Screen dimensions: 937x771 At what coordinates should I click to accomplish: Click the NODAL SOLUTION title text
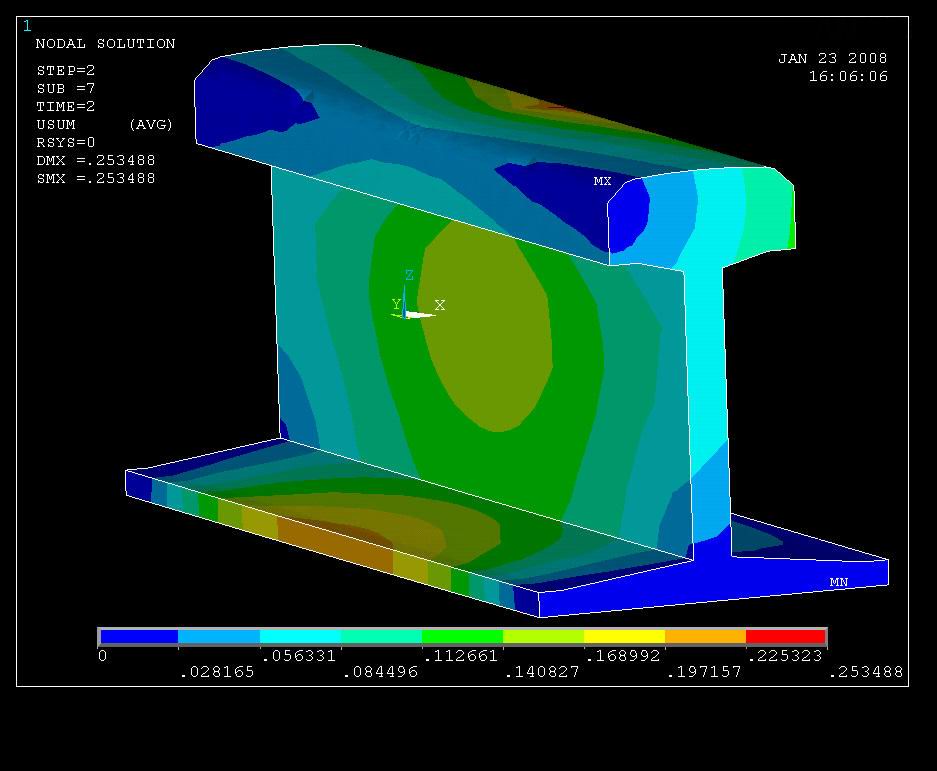(x=105, y=44)
